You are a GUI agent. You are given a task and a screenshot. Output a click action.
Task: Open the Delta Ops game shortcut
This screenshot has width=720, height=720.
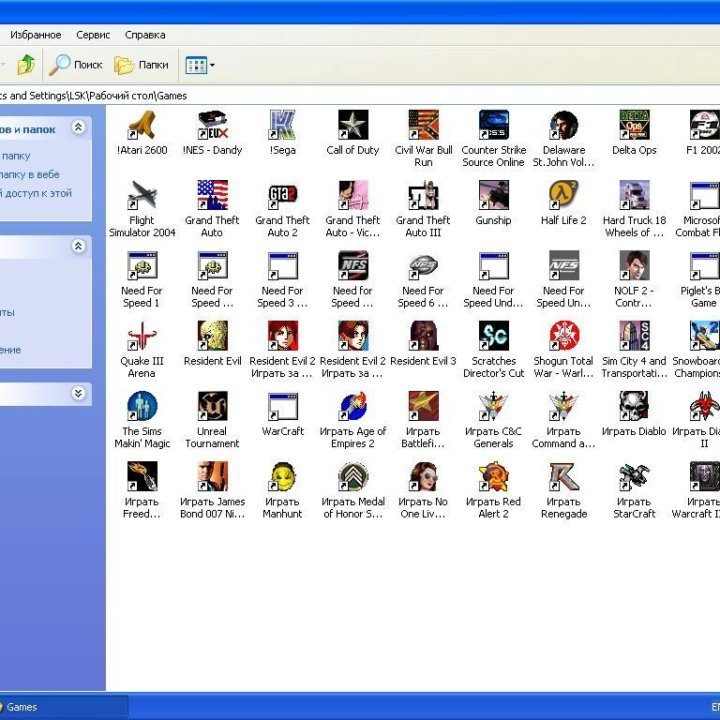coord(634,126)
